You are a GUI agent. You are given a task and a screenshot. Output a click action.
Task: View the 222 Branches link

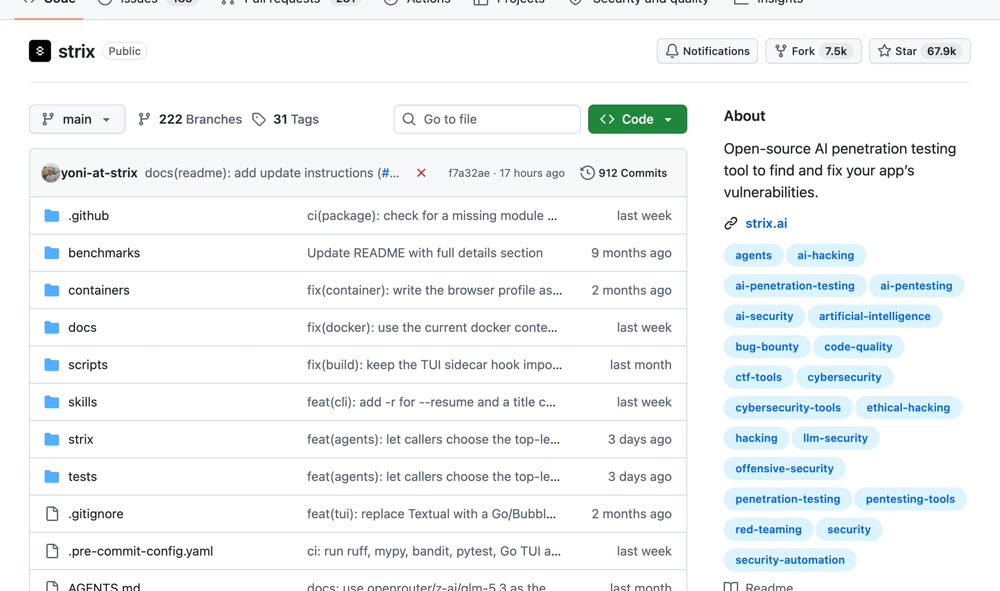190,119
